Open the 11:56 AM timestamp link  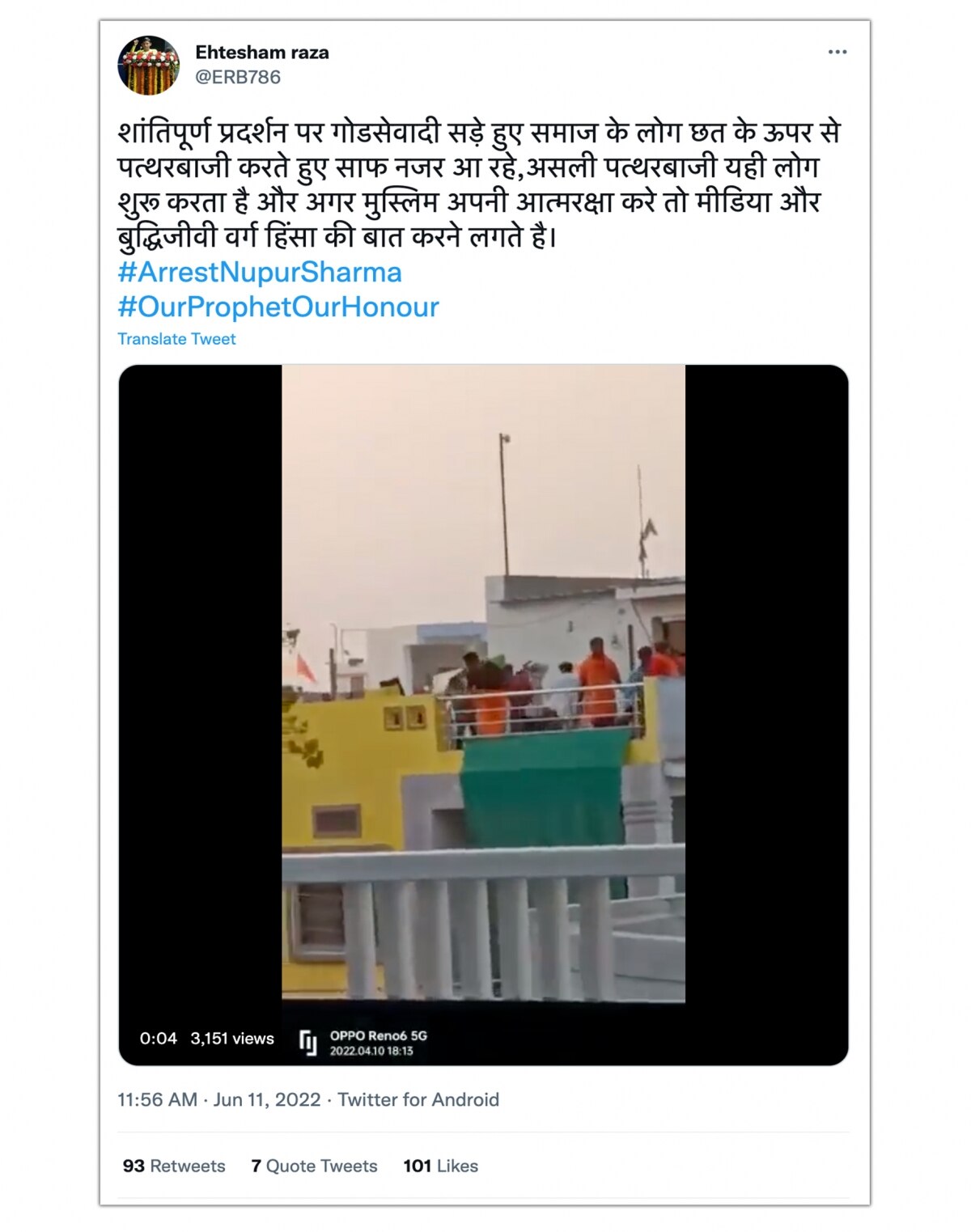[x=157, y=1099]
